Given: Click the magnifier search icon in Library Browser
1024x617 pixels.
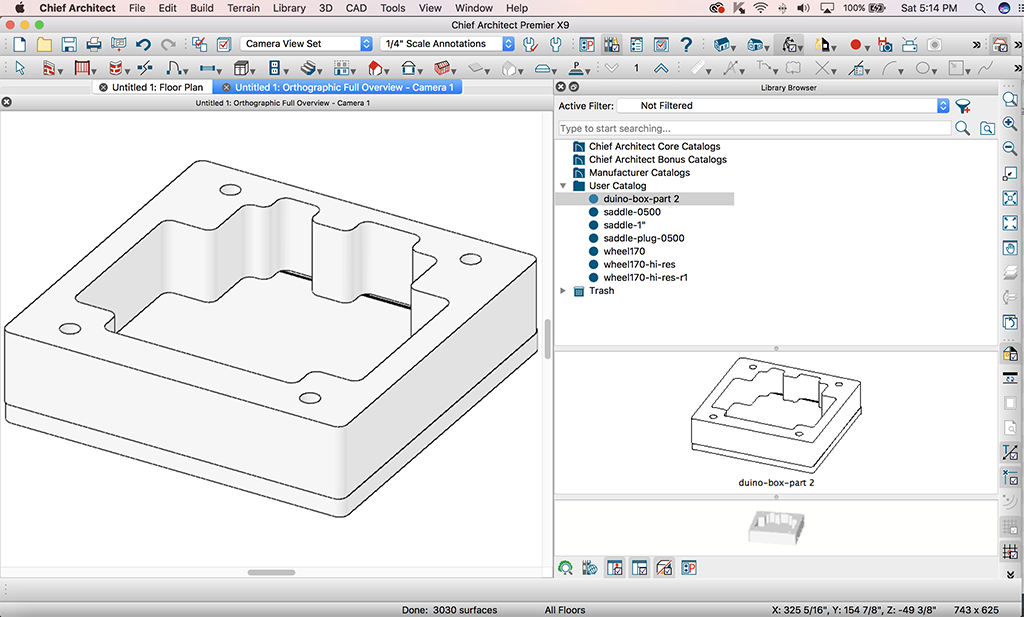Looking at the screenshot, I should click(962, 129).
